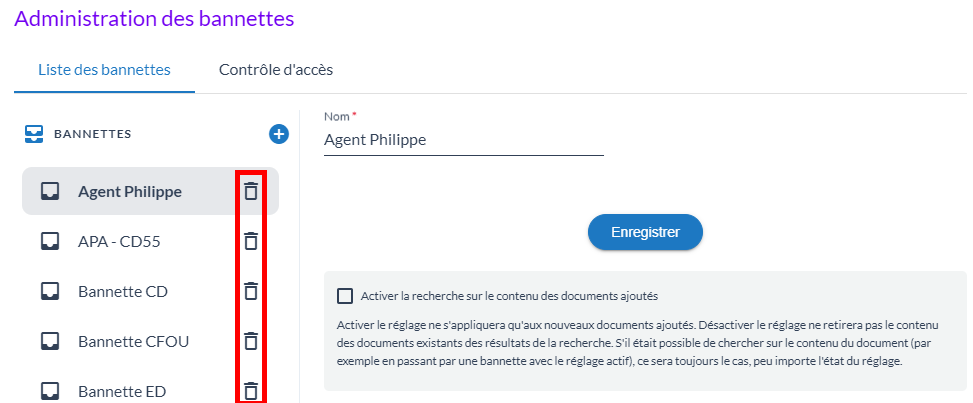Open Bannette CFOU from the list

(x=133, y=341)
